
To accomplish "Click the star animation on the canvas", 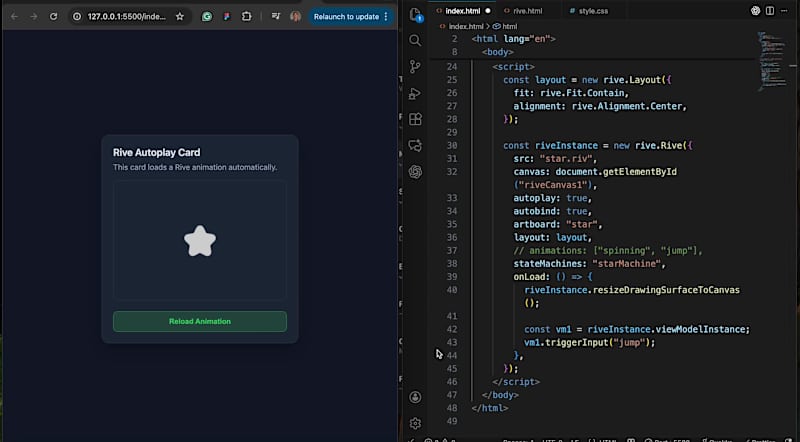I will coord(200,241).
